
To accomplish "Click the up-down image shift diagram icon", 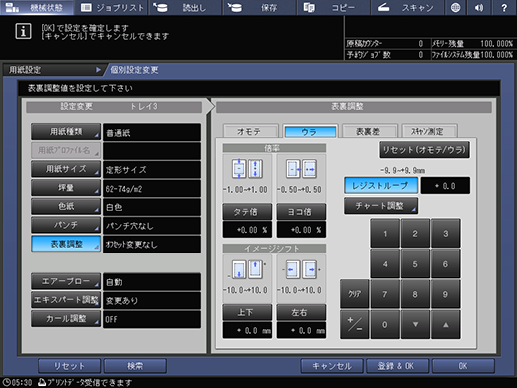I will pos(247,269).
